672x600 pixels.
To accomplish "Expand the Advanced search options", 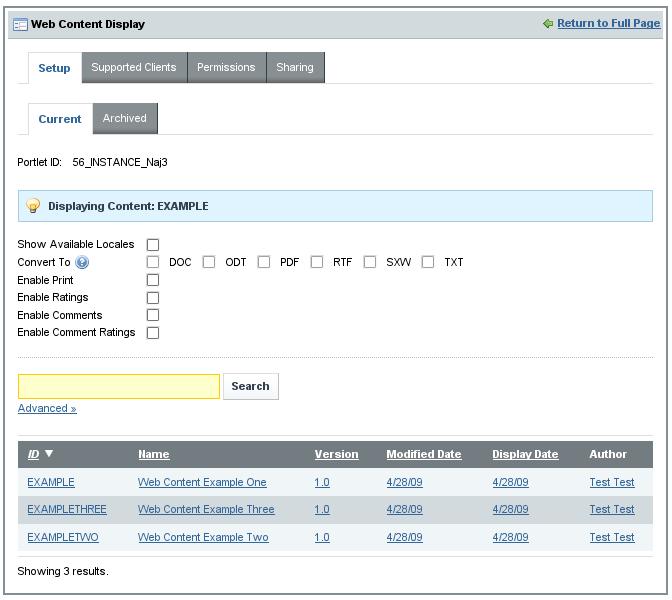I will tap(47, 408).
